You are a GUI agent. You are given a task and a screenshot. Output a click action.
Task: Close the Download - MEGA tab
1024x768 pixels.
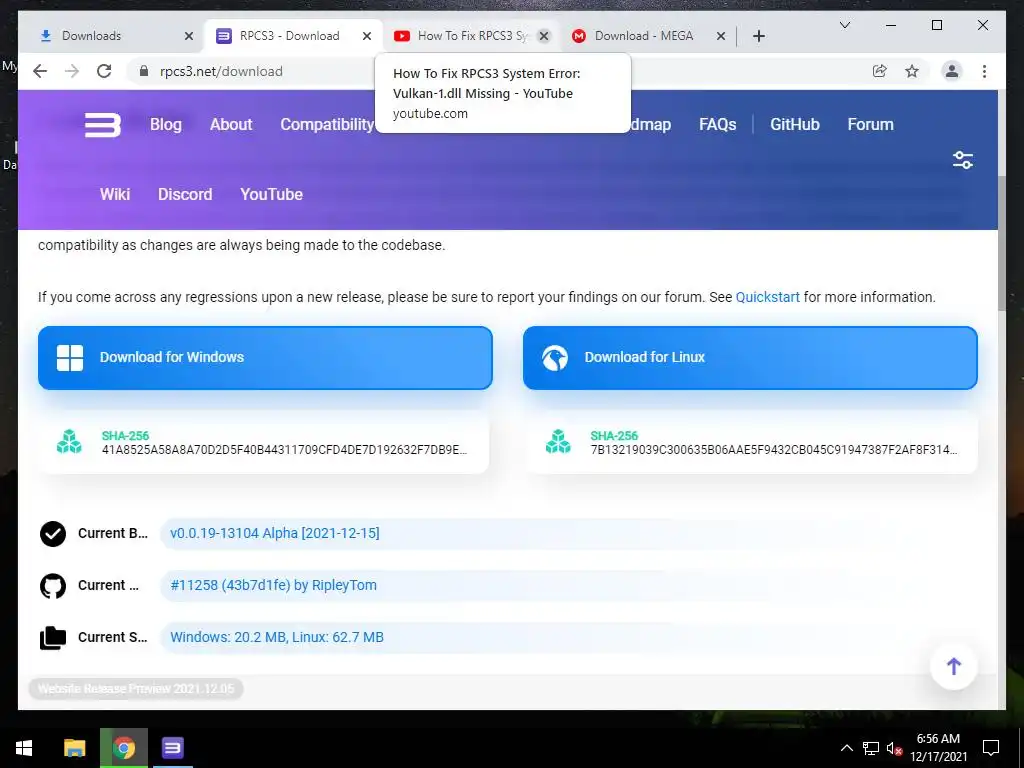pyautogui.click(x=721, y=36)
